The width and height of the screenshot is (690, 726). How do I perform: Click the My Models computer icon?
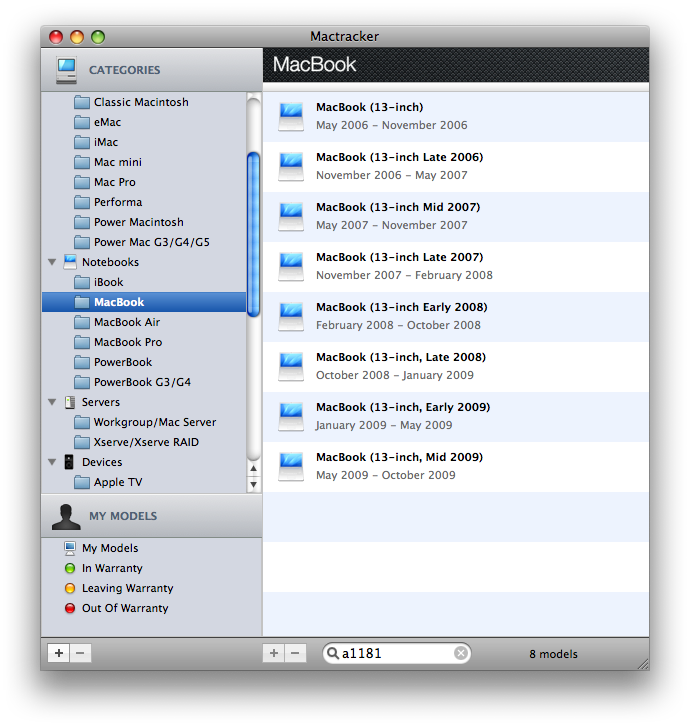pyautogui.click(x=70, y=548)
